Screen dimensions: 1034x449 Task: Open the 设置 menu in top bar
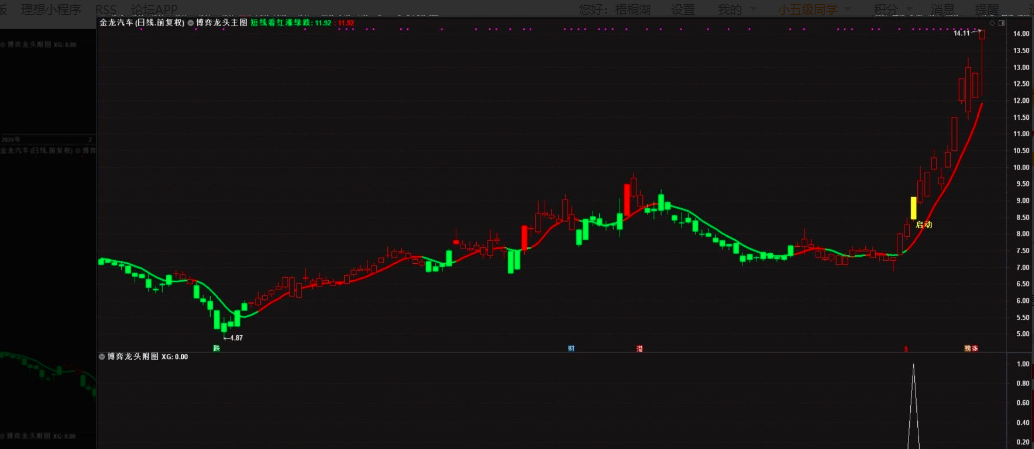(x=683, y=9)
